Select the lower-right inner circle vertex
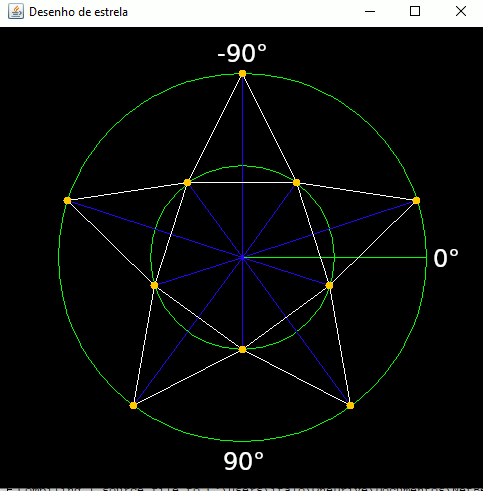Image resolution: width=483 pixels, height=491 pixels. pyautogui.click(x=329, y=285)
